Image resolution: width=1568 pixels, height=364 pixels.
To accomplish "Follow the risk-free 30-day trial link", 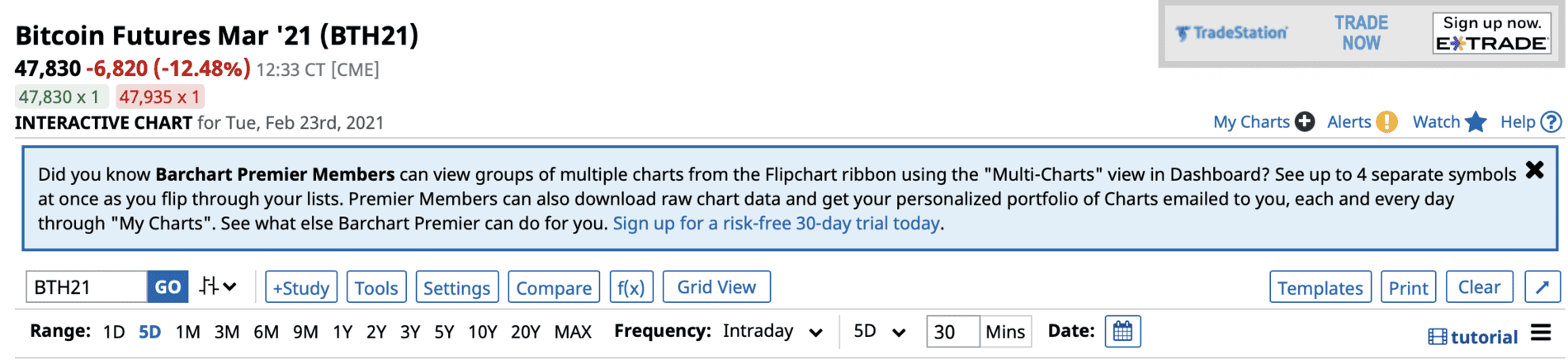I will [x=776, y=224].
